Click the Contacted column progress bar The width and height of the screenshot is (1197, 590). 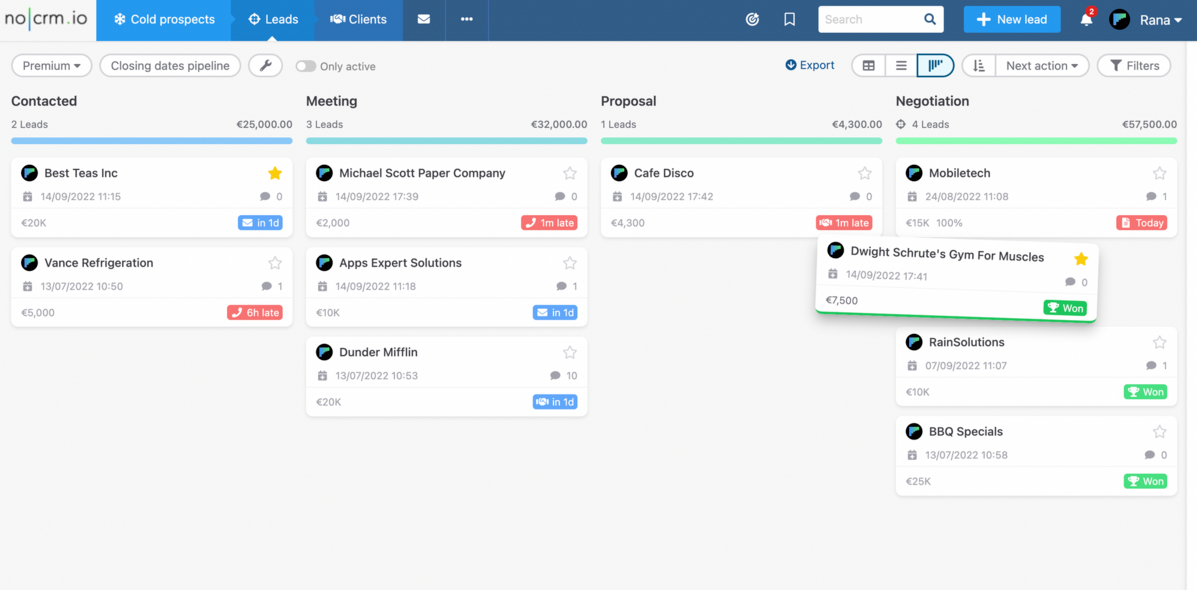[151, 141]
